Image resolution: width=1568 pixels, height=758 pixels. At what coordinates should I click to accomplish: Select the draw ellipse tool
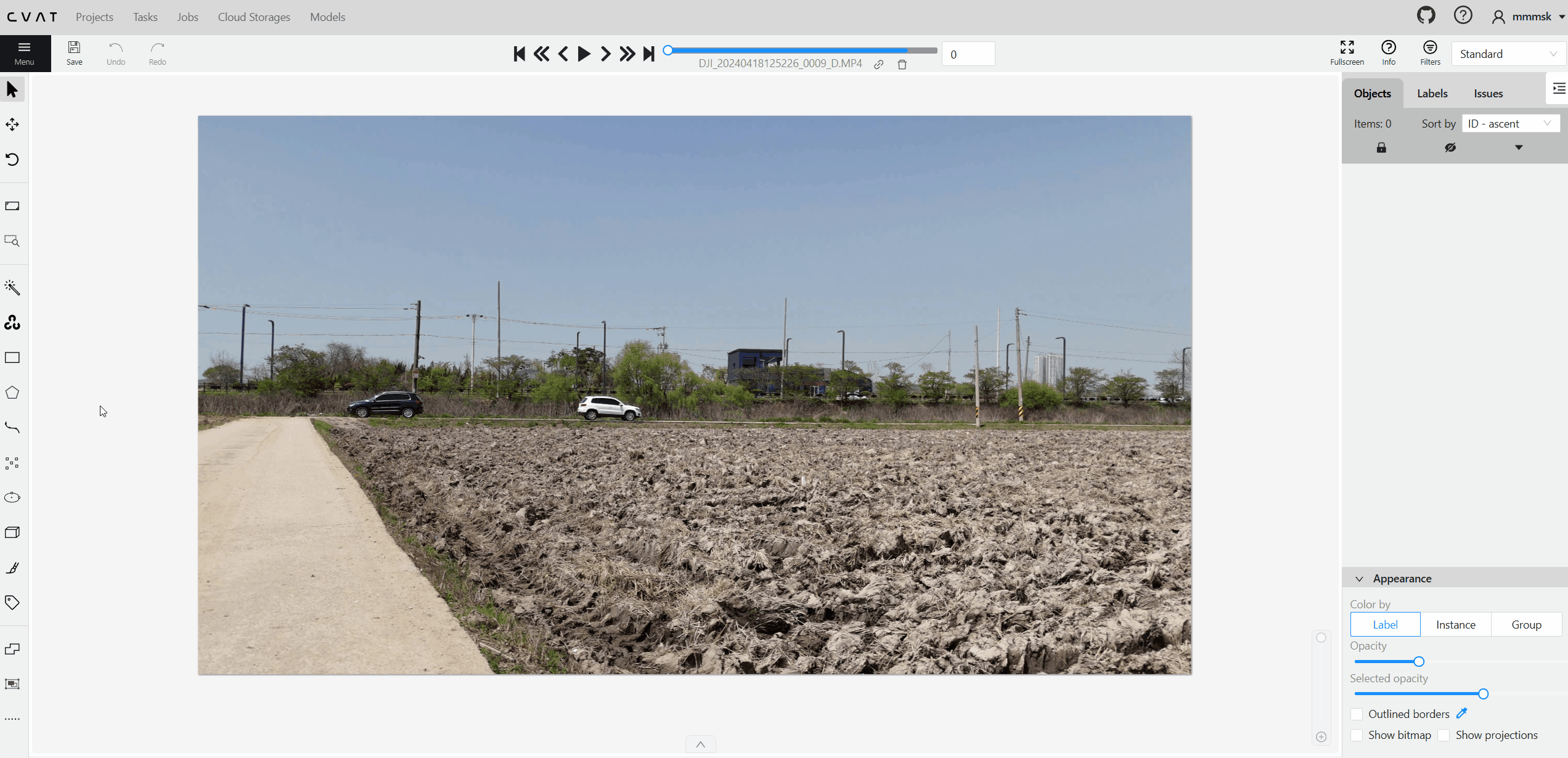(12, 497)
